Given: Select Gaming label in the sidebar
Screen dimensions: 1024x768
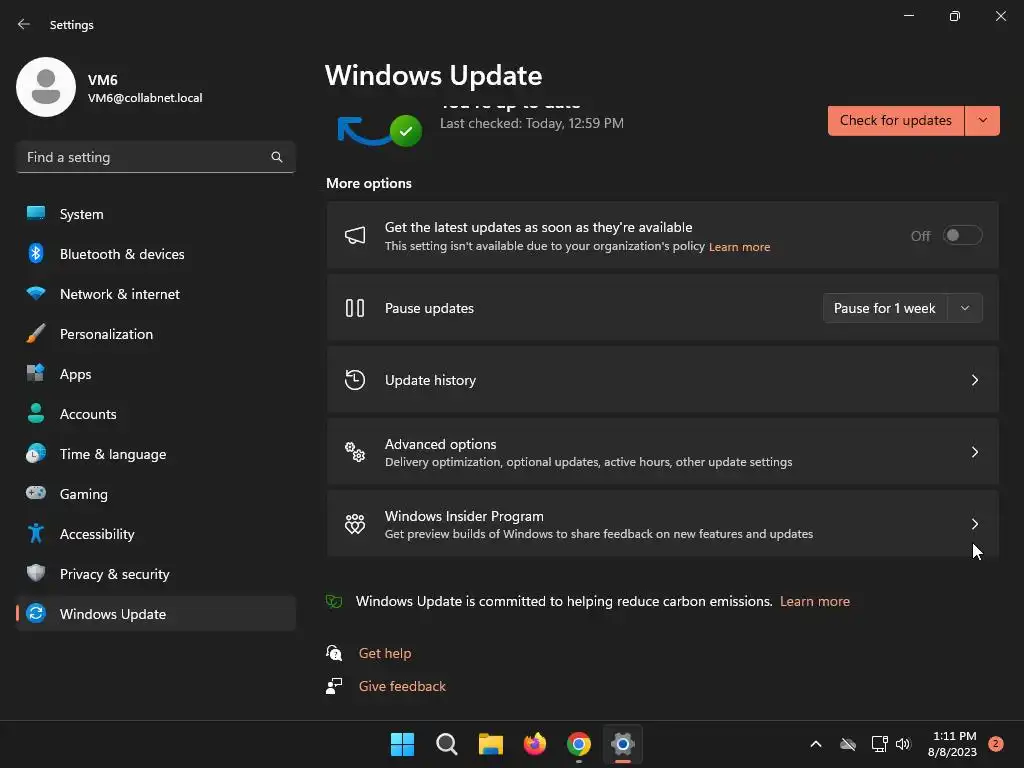Looking at the screenshot, I should (84, 494).
